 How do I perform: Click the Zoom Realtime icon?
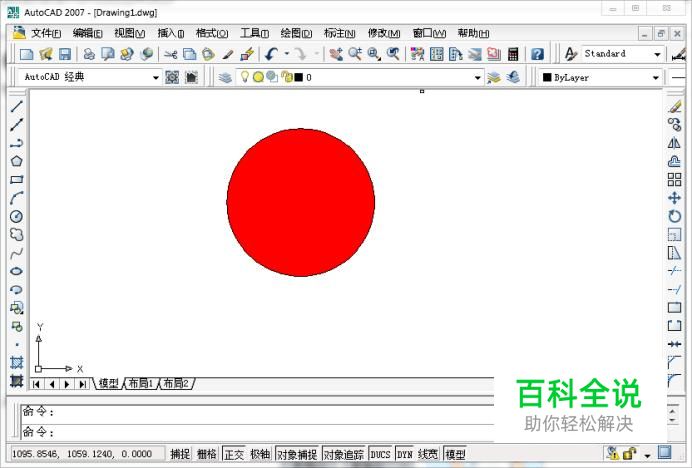click(355, 54)
